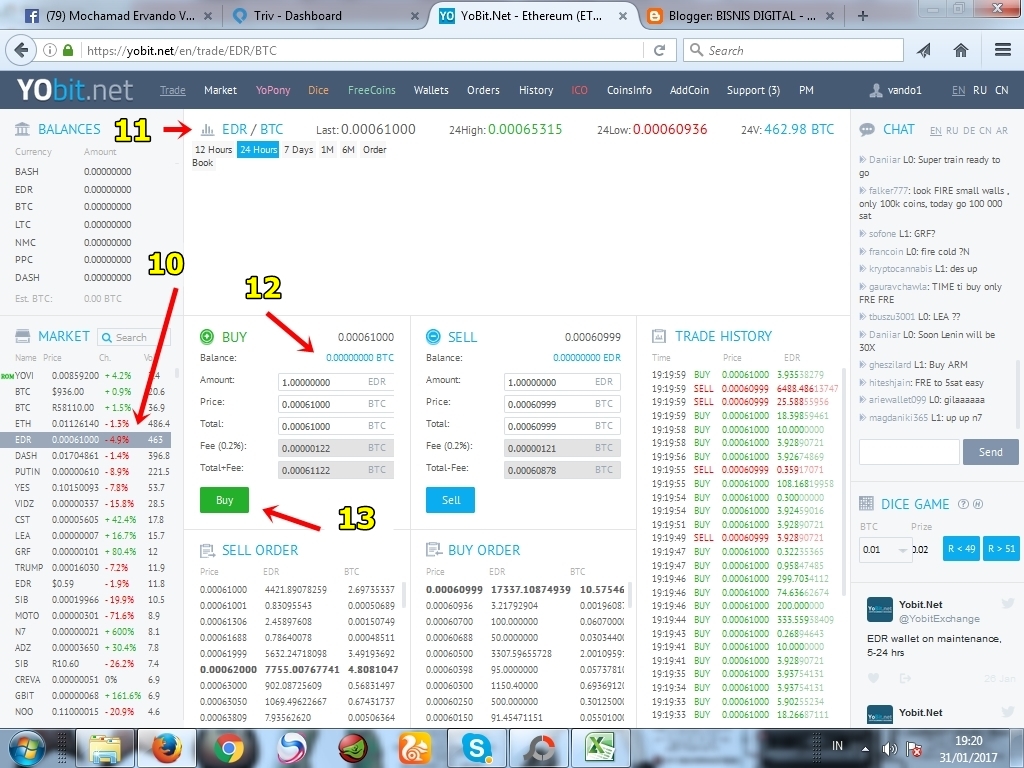Close the Triv - Dashboard tab
1024x768 pixels.
[x=415, y=16]
